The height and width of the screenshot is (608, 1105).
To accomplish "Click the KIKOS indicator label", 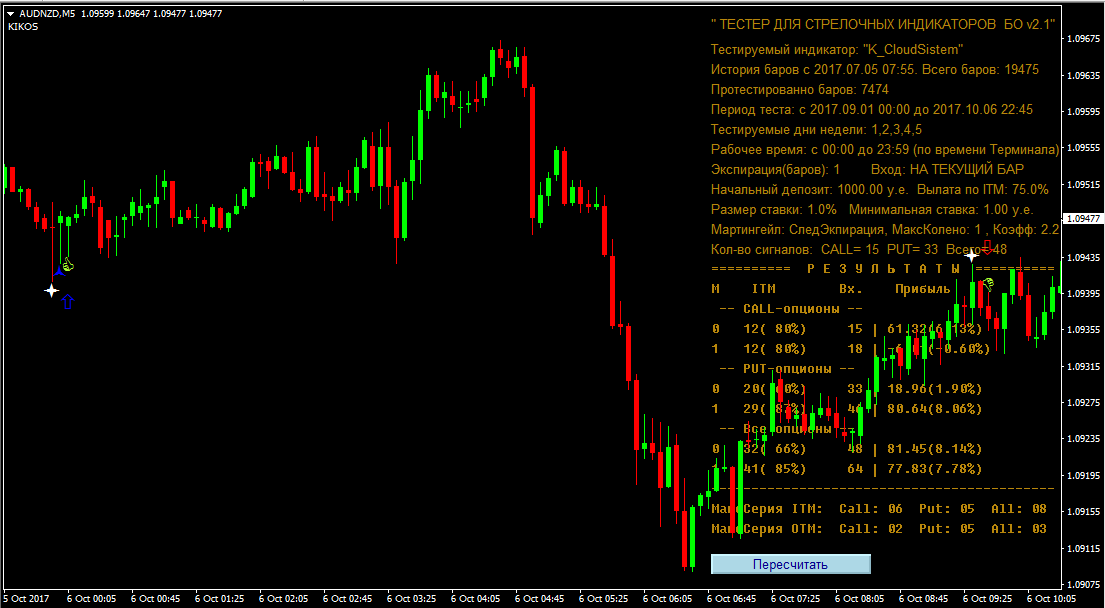I will [x=23, y=27].
